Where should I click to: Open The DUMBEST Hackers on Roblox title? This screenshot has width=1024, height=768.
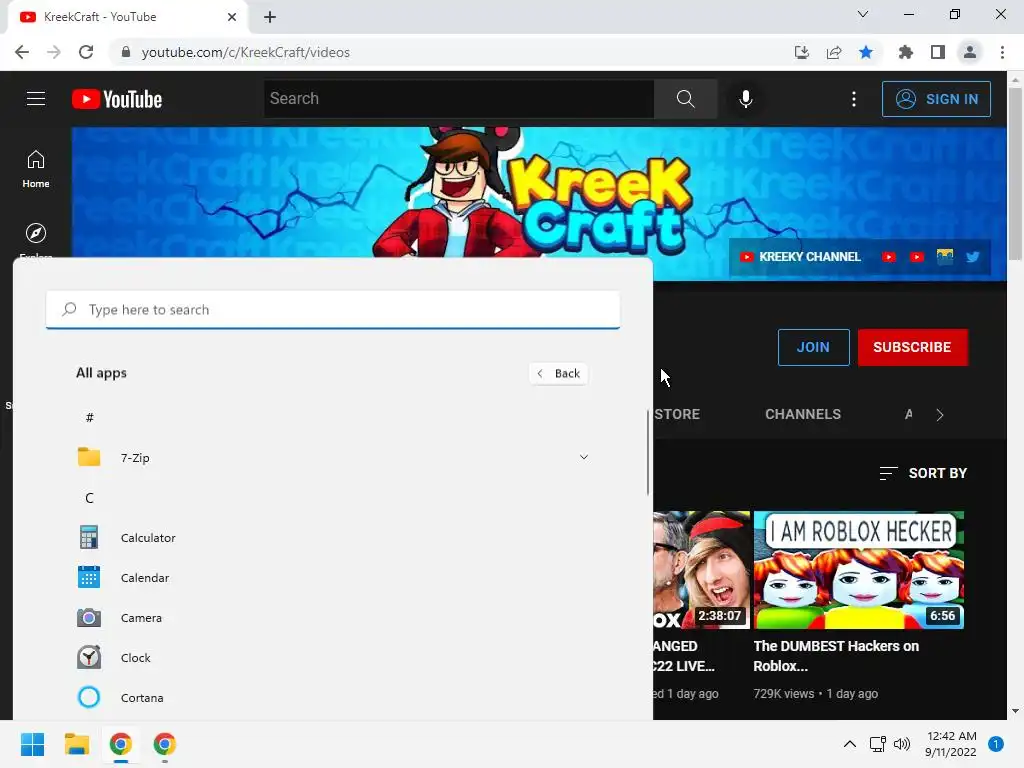click(x=836, y=656)
